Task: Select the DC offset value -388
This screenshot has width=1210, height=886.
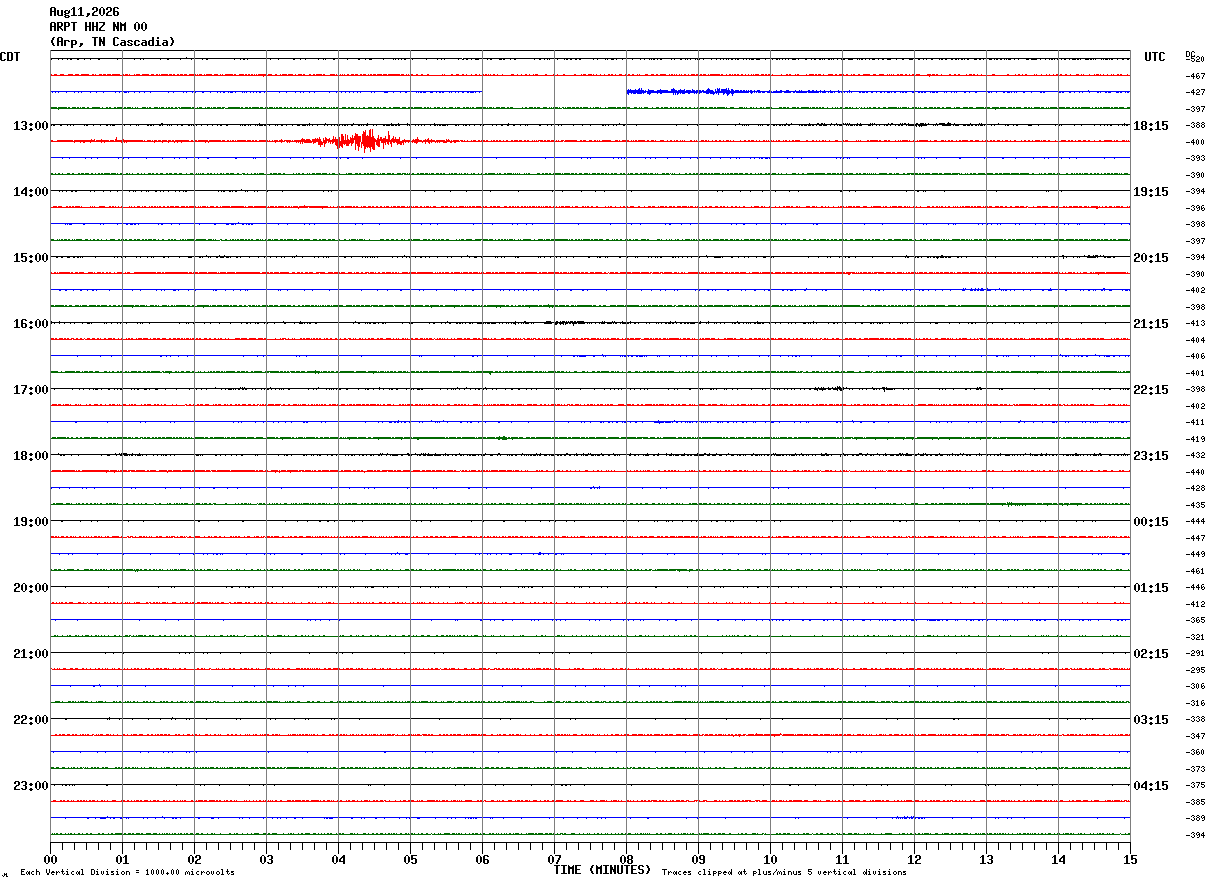Action: tap(1195, 125)
